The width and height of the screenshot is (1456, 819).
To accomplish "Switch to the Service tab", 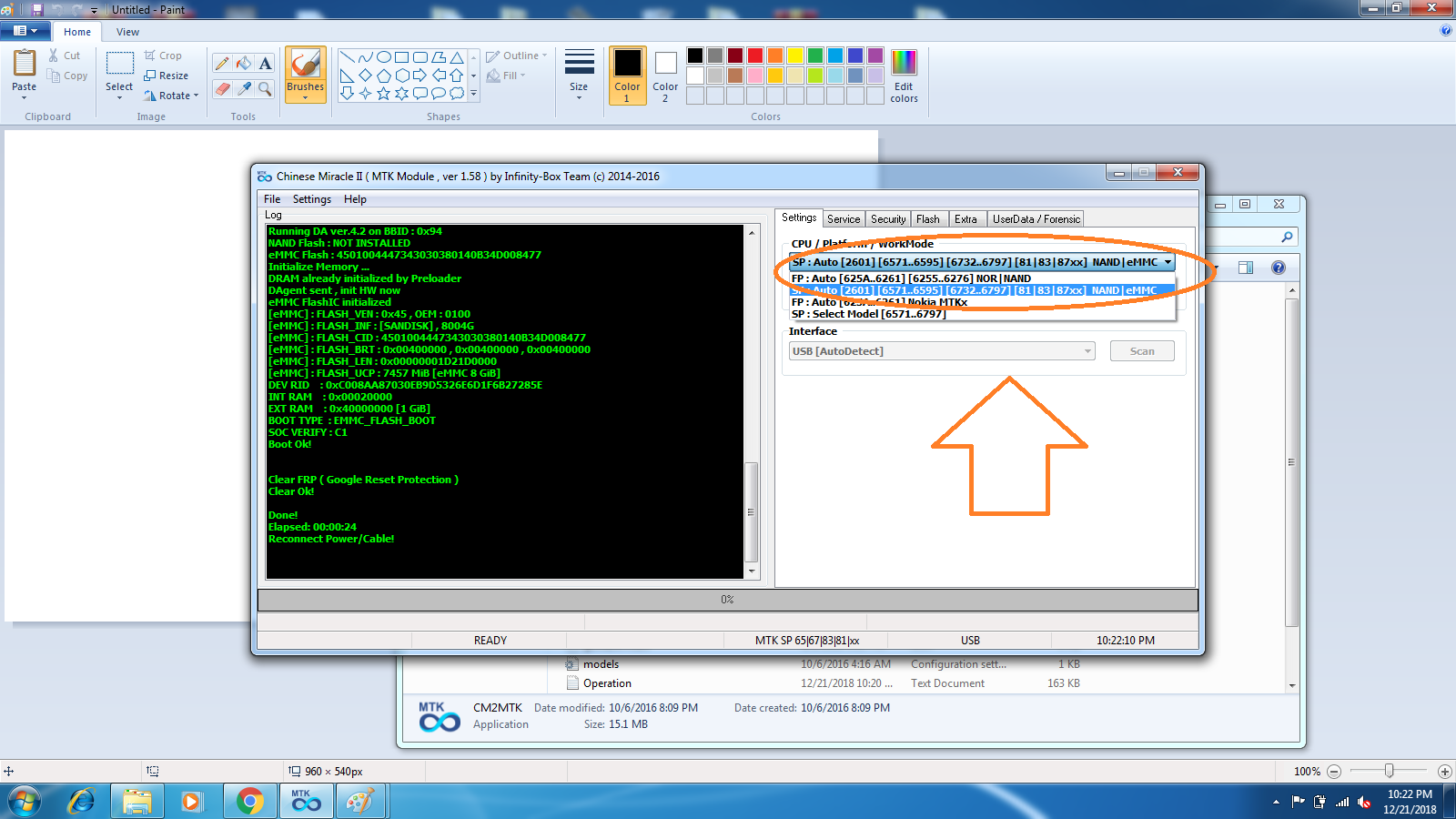I will tap(844, 219).
